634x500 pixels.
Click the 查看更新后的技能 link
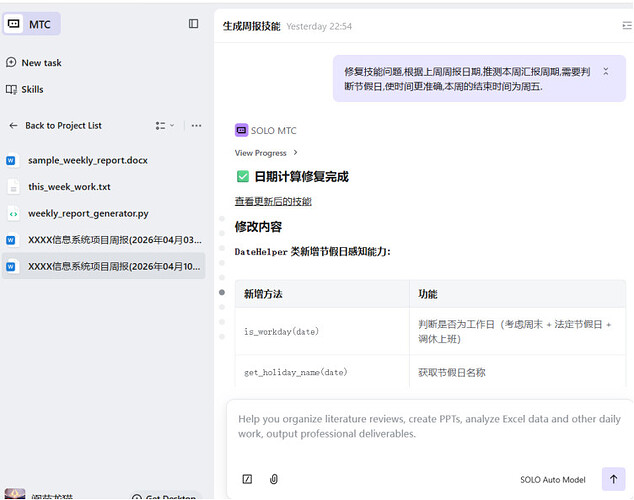click(273, 201)
